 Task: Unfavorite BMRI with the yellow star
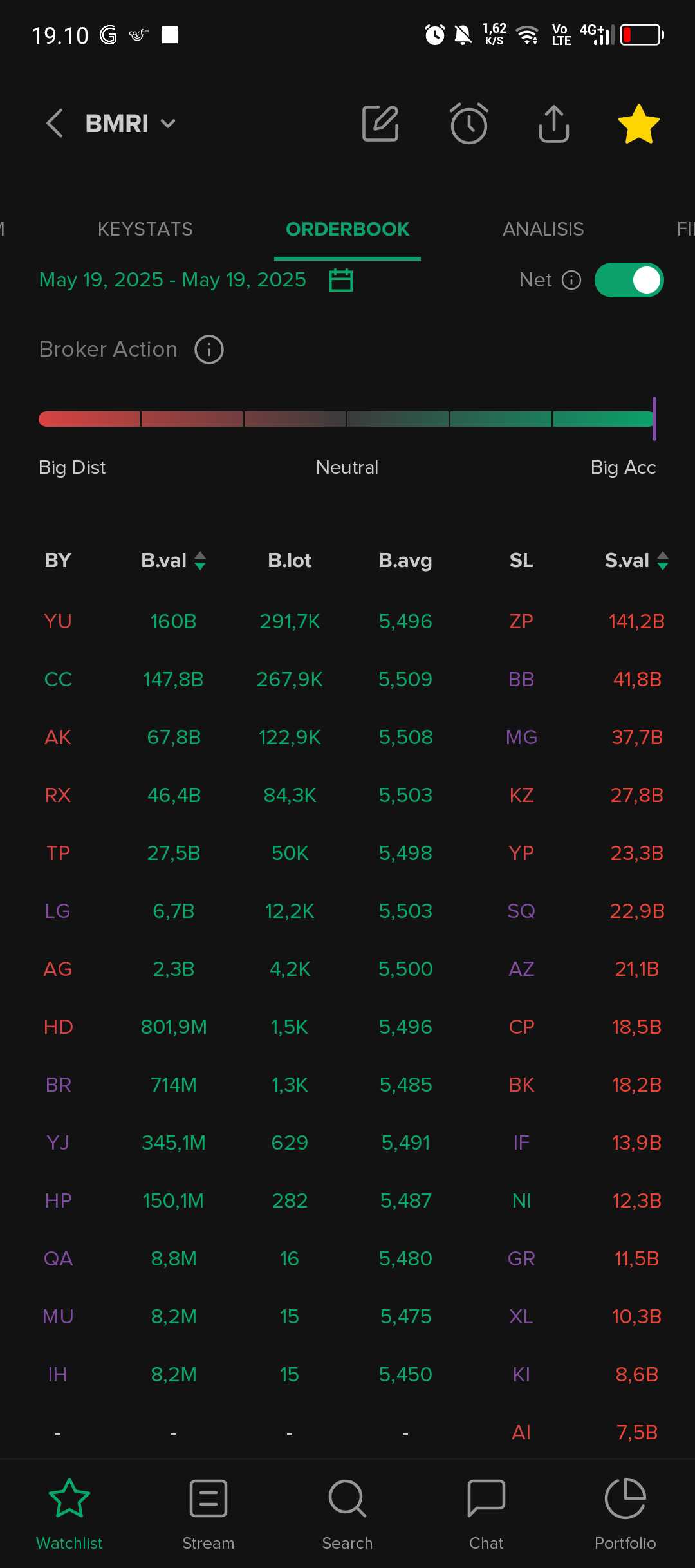tap(638, 123)
